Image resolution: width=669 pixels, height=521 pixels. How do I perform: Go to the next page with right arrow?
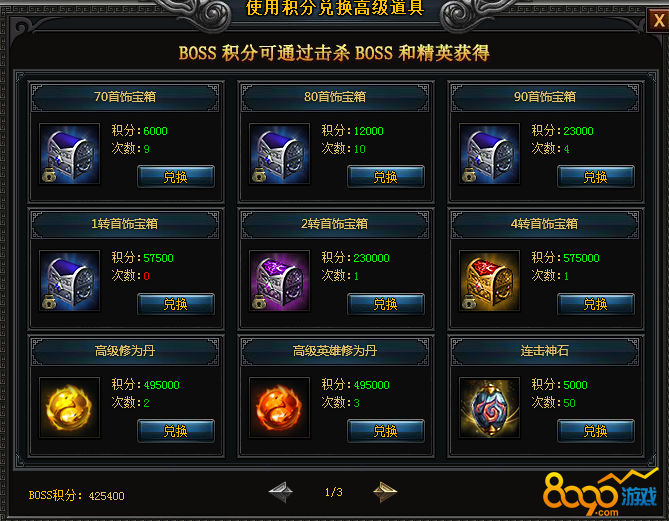click(385, 492)
